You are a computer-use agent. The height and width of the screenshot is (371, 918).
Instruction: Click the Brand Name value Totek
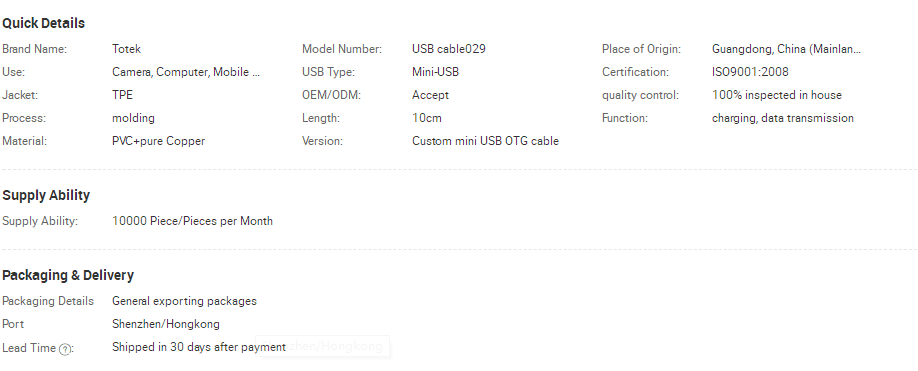tap(126, 49)
